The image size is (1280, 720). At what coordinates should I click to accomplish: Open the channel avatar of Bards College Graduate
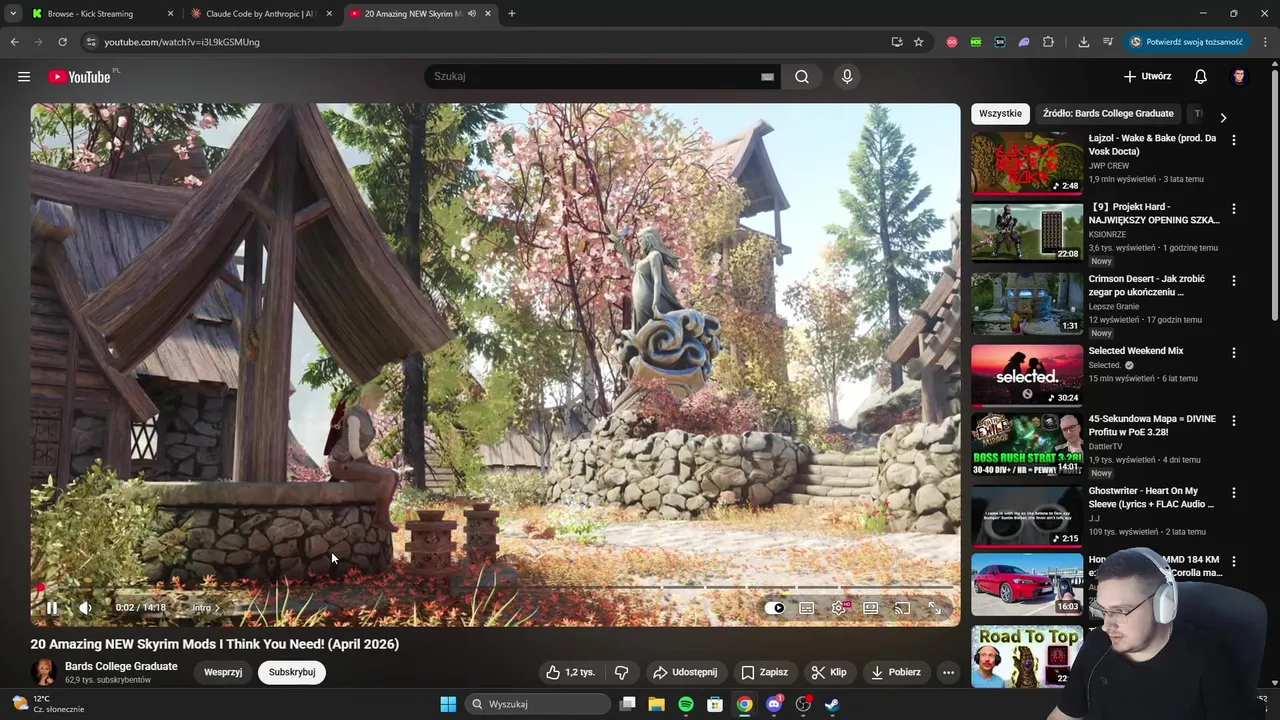point(44,672)
